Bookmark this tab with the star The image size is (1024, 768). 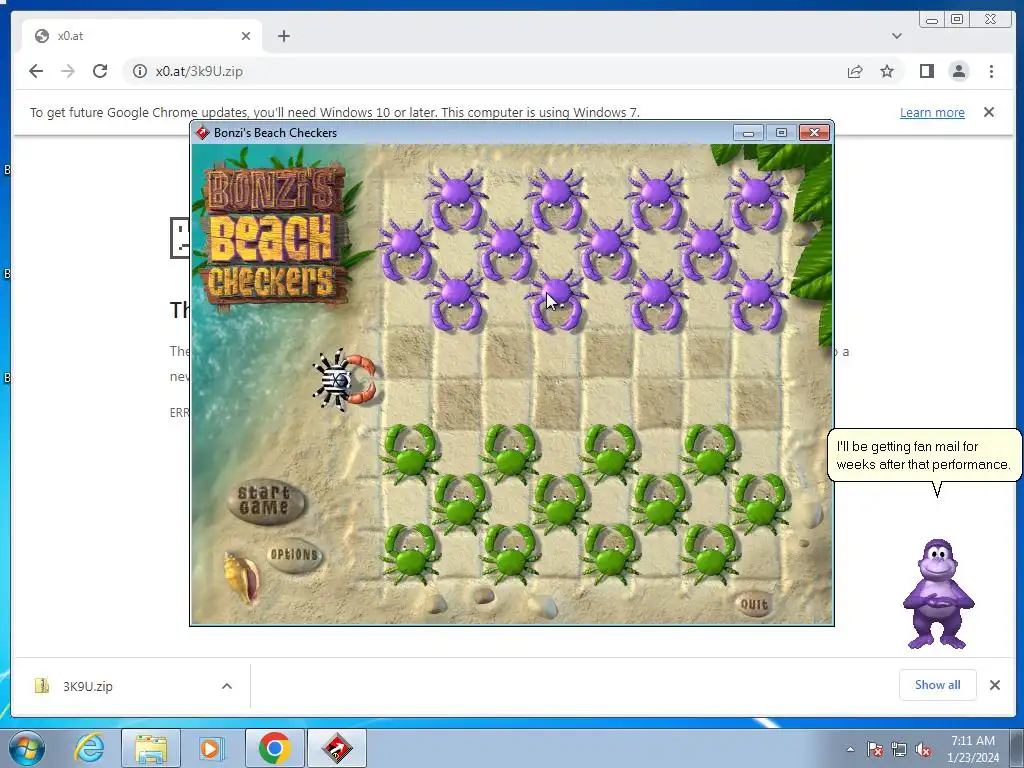887,71
